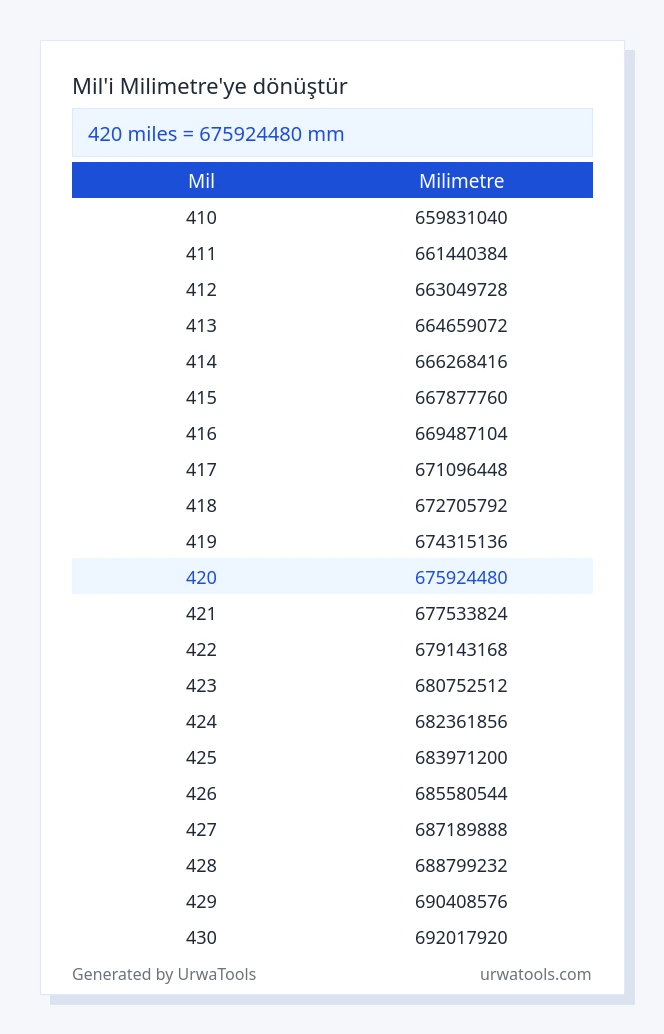Click the value 683971200
Screen dimensions: 664x1034
pyautogui.click(x=461, y=757)
